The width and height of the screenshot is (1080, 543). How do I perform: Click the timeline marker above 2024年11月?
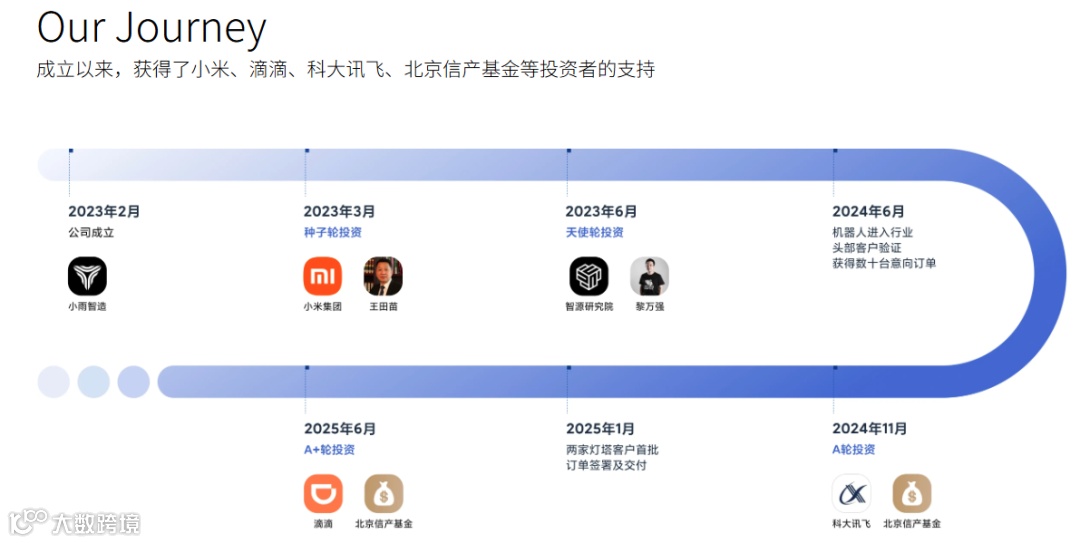coord(835,367)
